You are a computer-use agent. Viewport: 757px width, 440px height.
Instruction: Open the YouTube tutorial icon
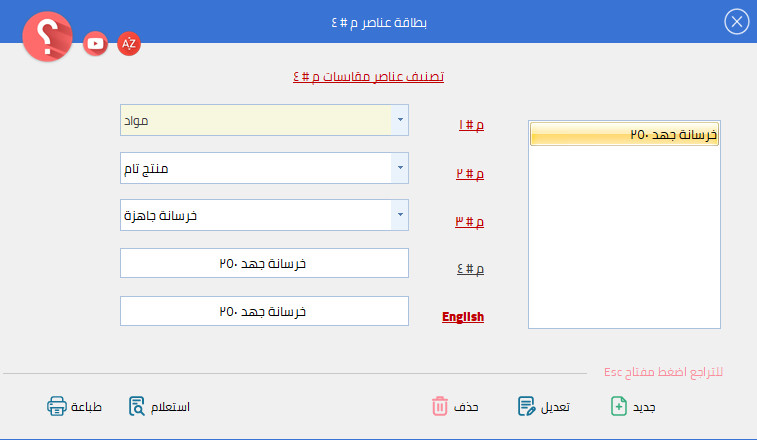click(x=96, y=42)
